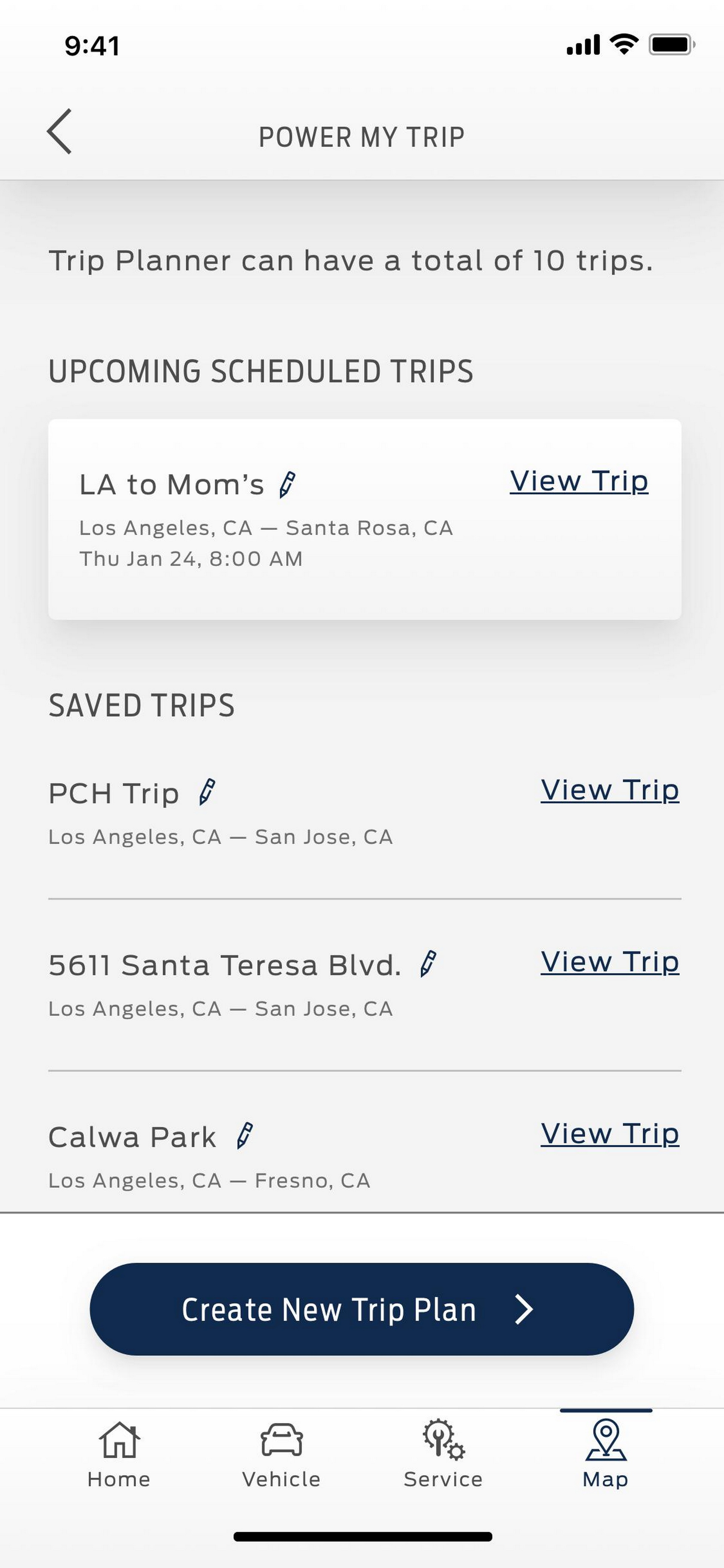View the 5611 Santa Teresa Blvd. trip
724x1568 pixels.
point(610,962)
